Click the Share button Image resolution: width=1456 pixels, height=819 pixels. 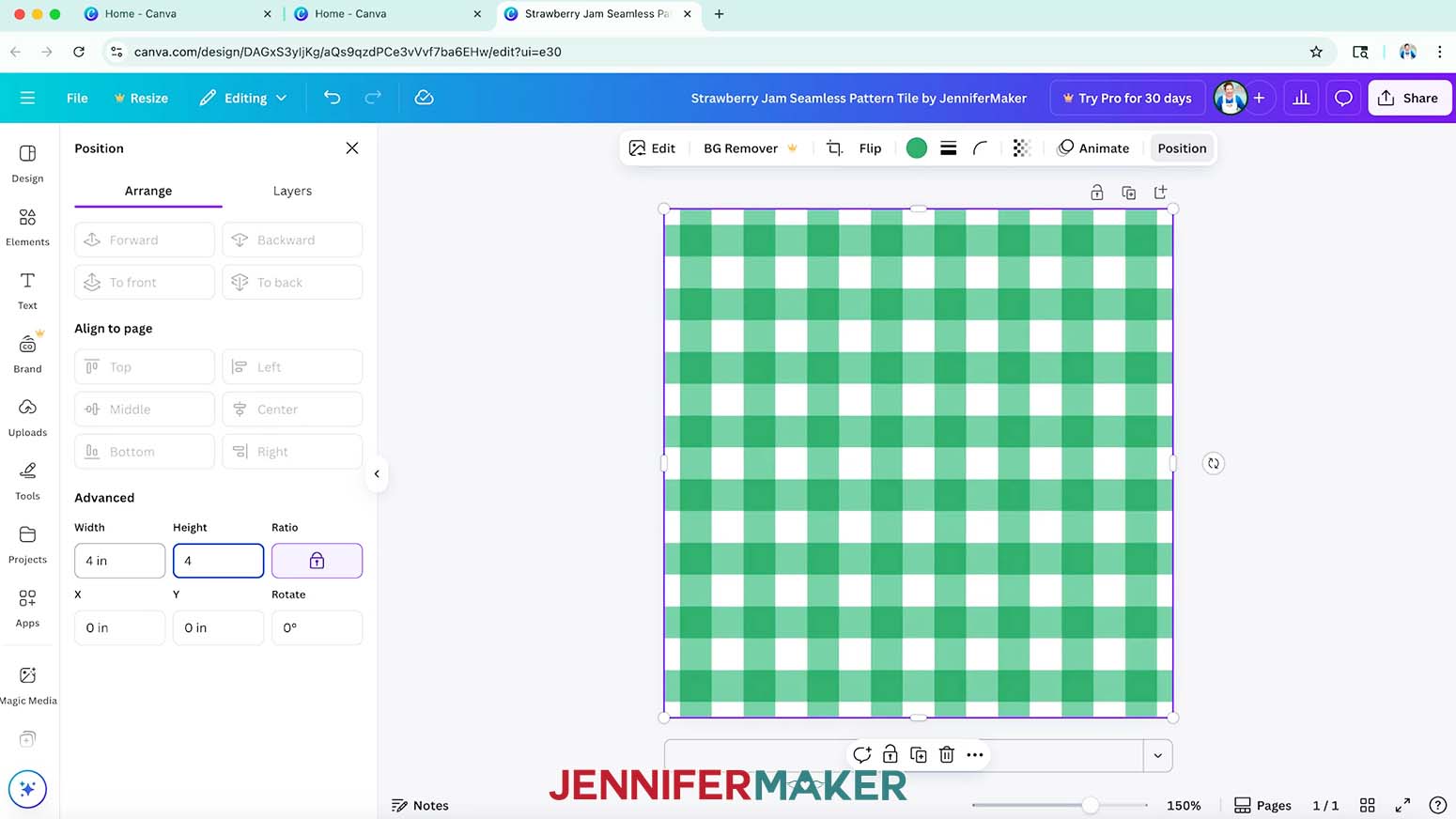[x=1409, y=98]
